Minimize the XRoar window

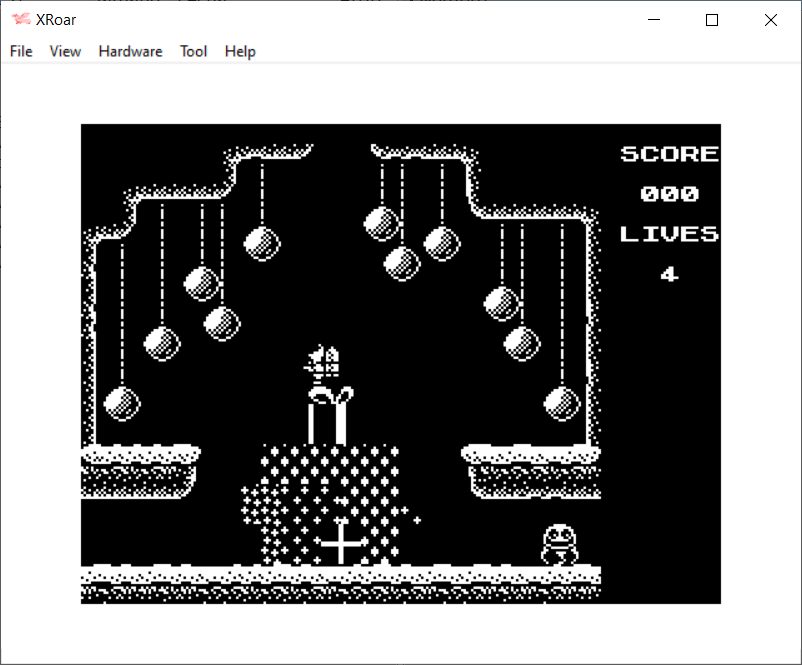click(x=655, y=20)
